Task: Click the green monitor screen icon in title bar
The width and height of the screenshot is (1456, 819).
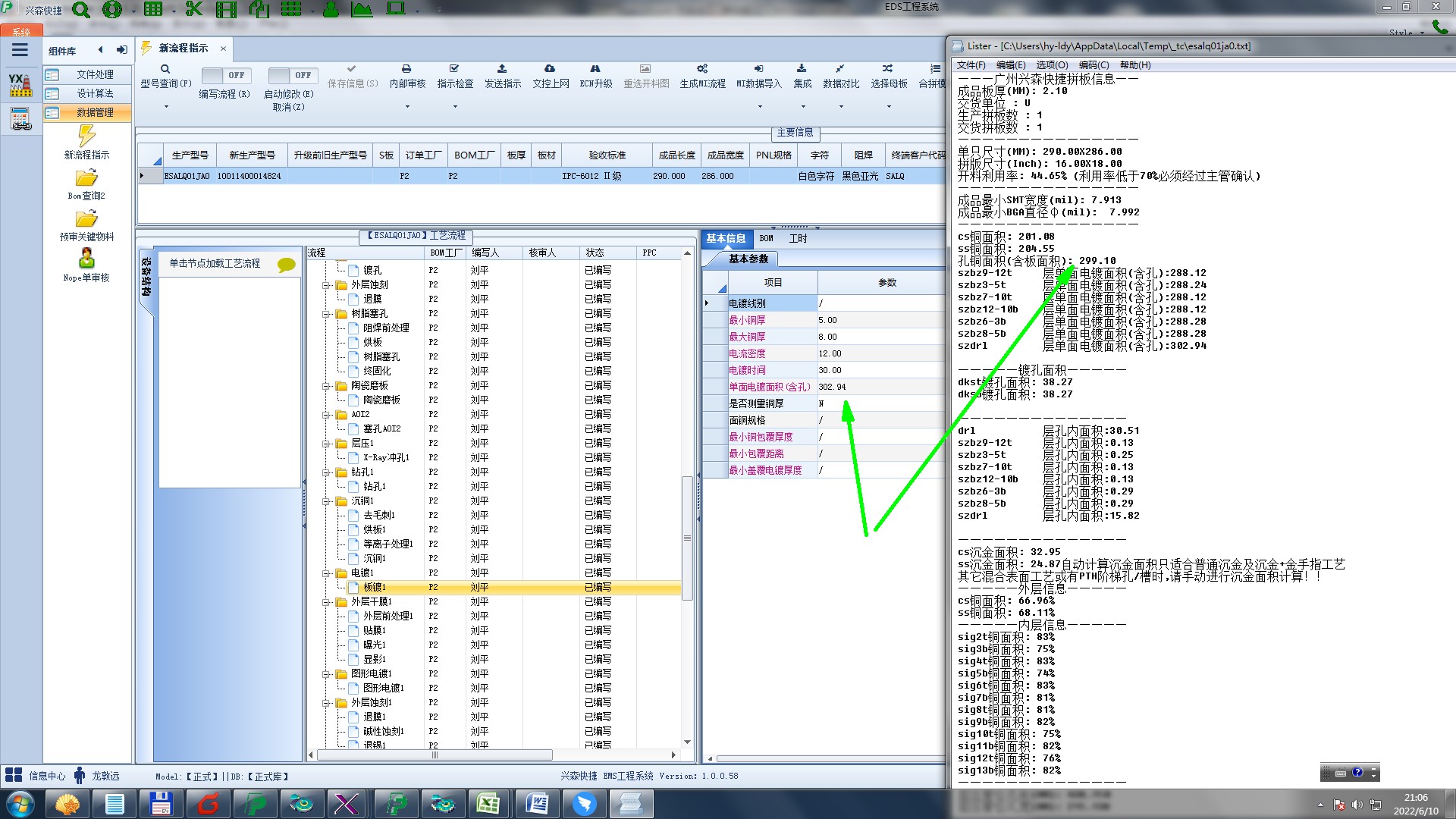Action: coord(396,8)
